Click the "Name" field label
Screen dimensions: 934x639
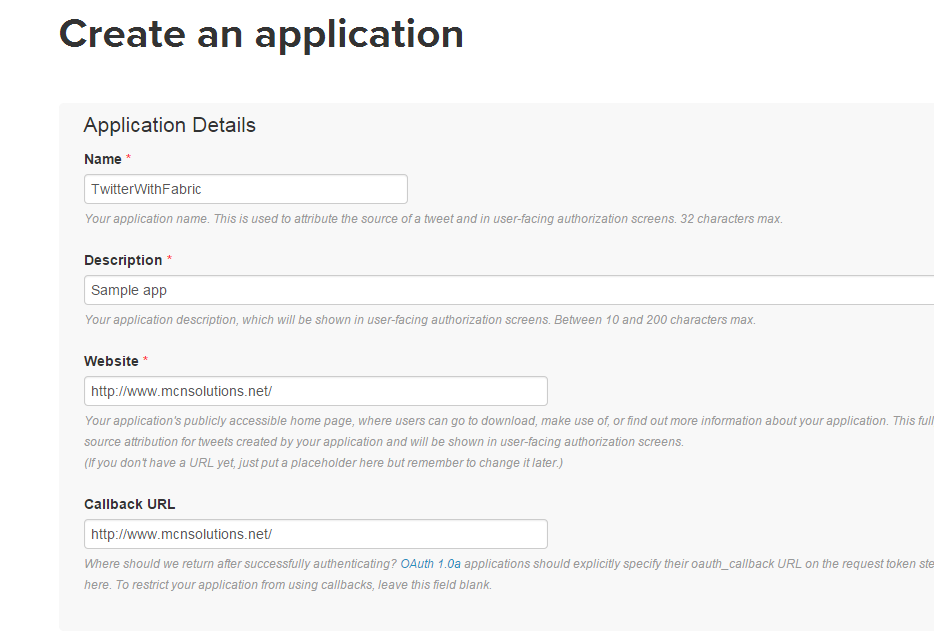(103, 159)
